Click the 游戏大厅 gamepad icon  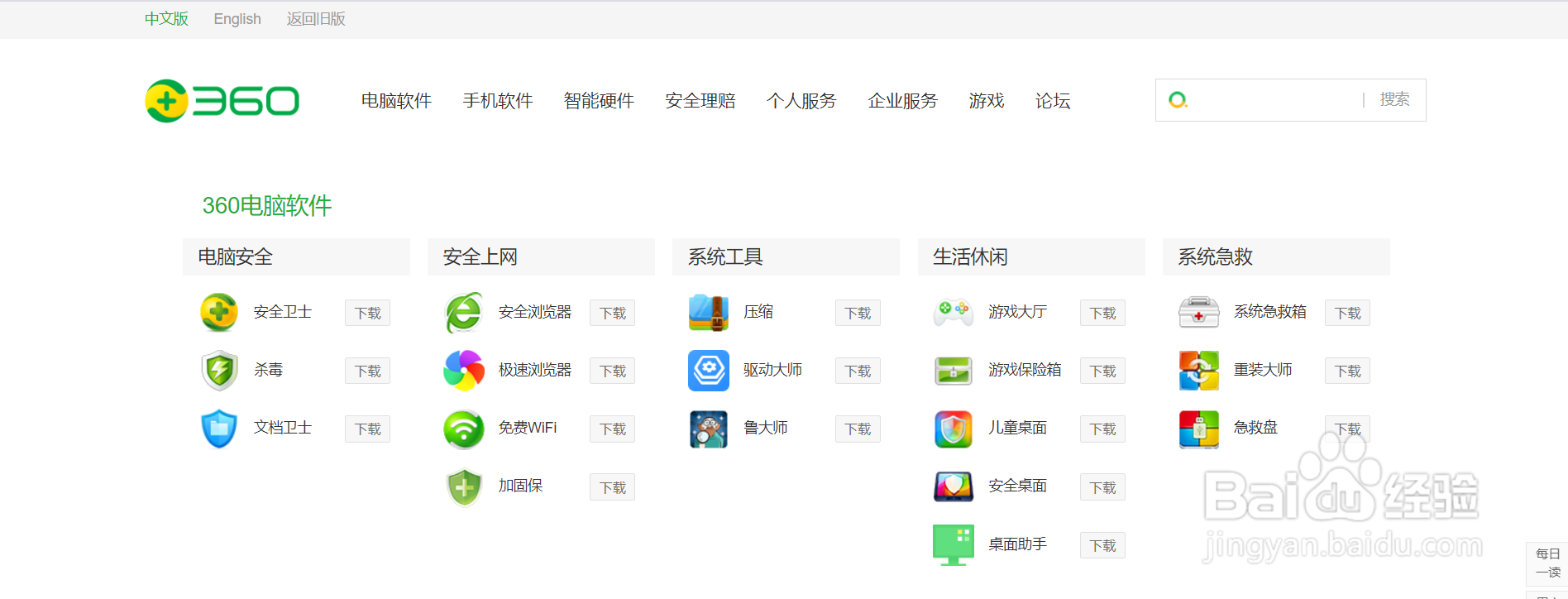(x=953, y=312)
